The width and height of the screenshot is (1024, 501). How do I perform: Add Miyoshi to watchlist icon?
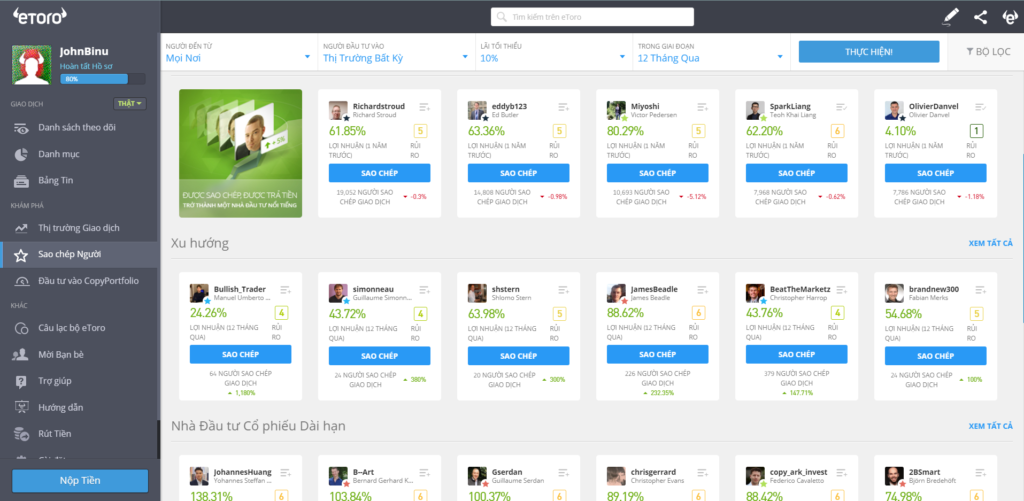703,107
